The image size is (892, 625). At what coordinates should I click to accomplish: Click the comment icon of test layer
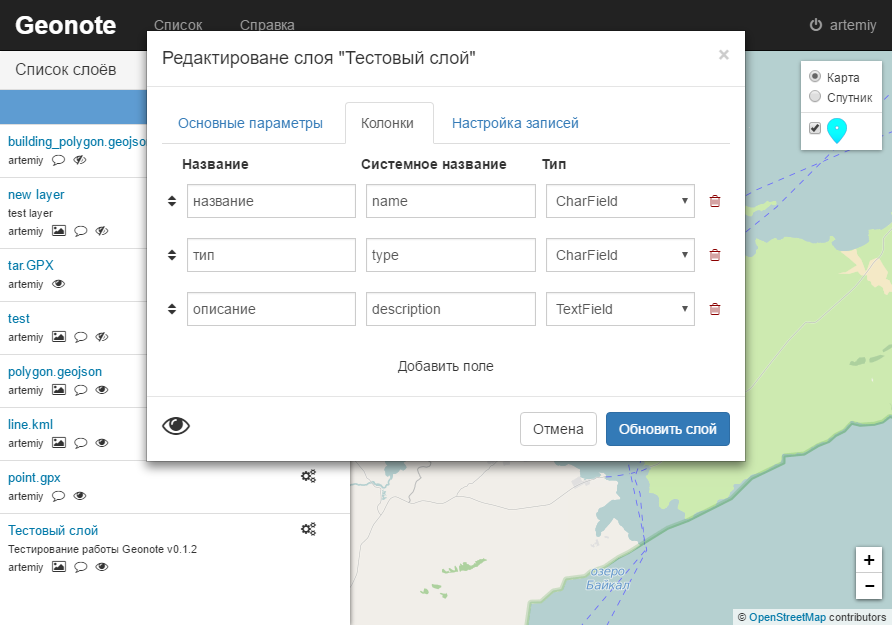[81, 337]
